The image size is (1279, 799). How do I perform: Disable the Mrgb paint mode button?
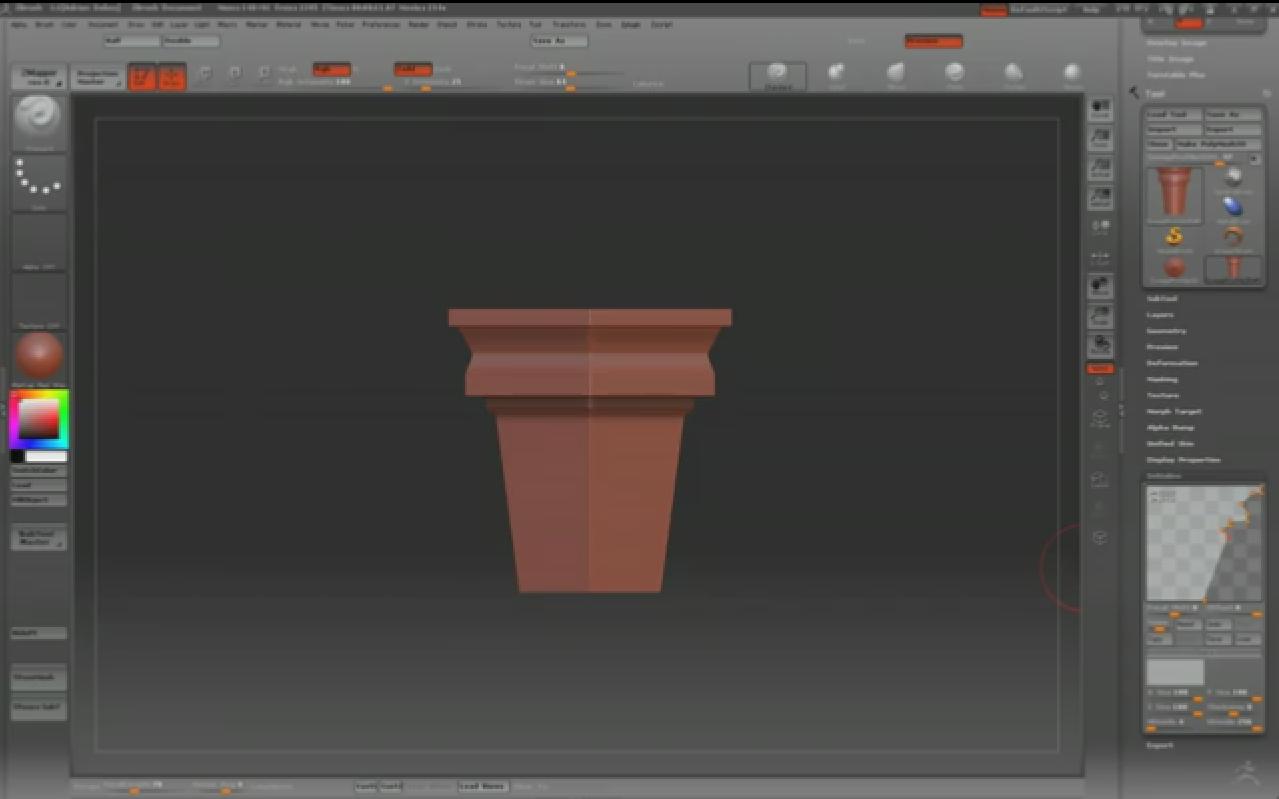(330, 71)
